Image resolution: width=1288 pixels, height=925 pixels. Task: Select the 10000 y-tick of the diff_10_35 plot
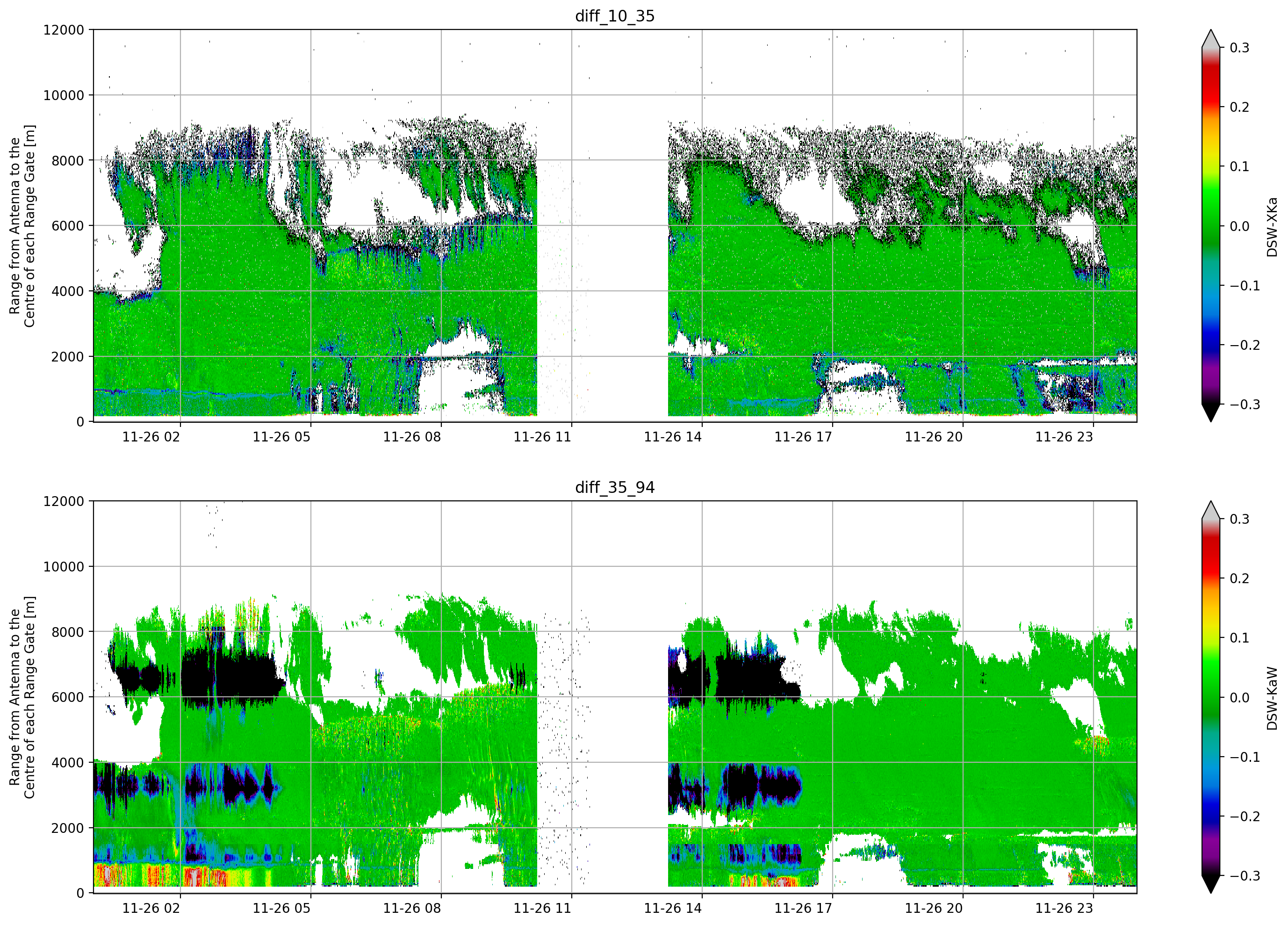click(64, 95)
